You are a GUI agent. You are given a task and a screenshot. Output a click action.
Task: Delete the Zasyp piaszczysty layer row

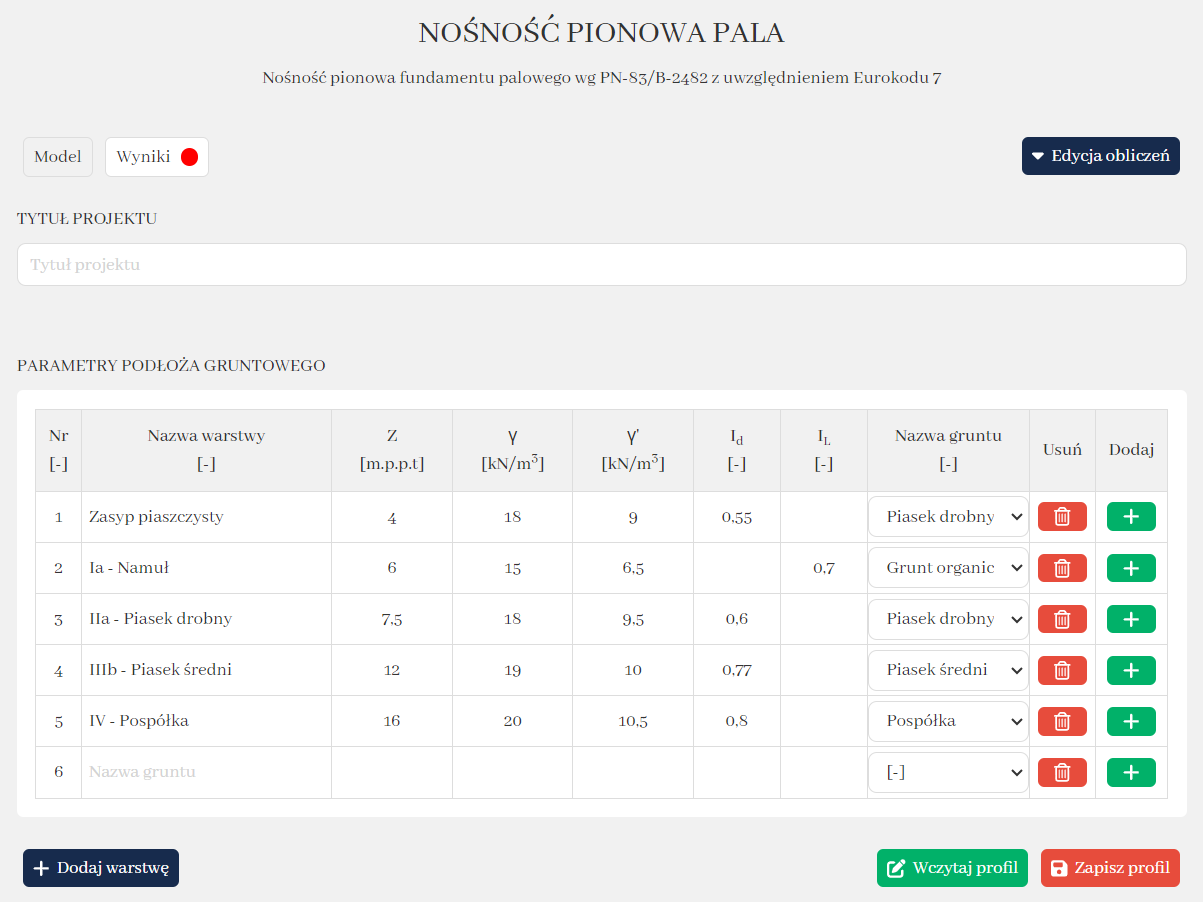click(1062, 517)
